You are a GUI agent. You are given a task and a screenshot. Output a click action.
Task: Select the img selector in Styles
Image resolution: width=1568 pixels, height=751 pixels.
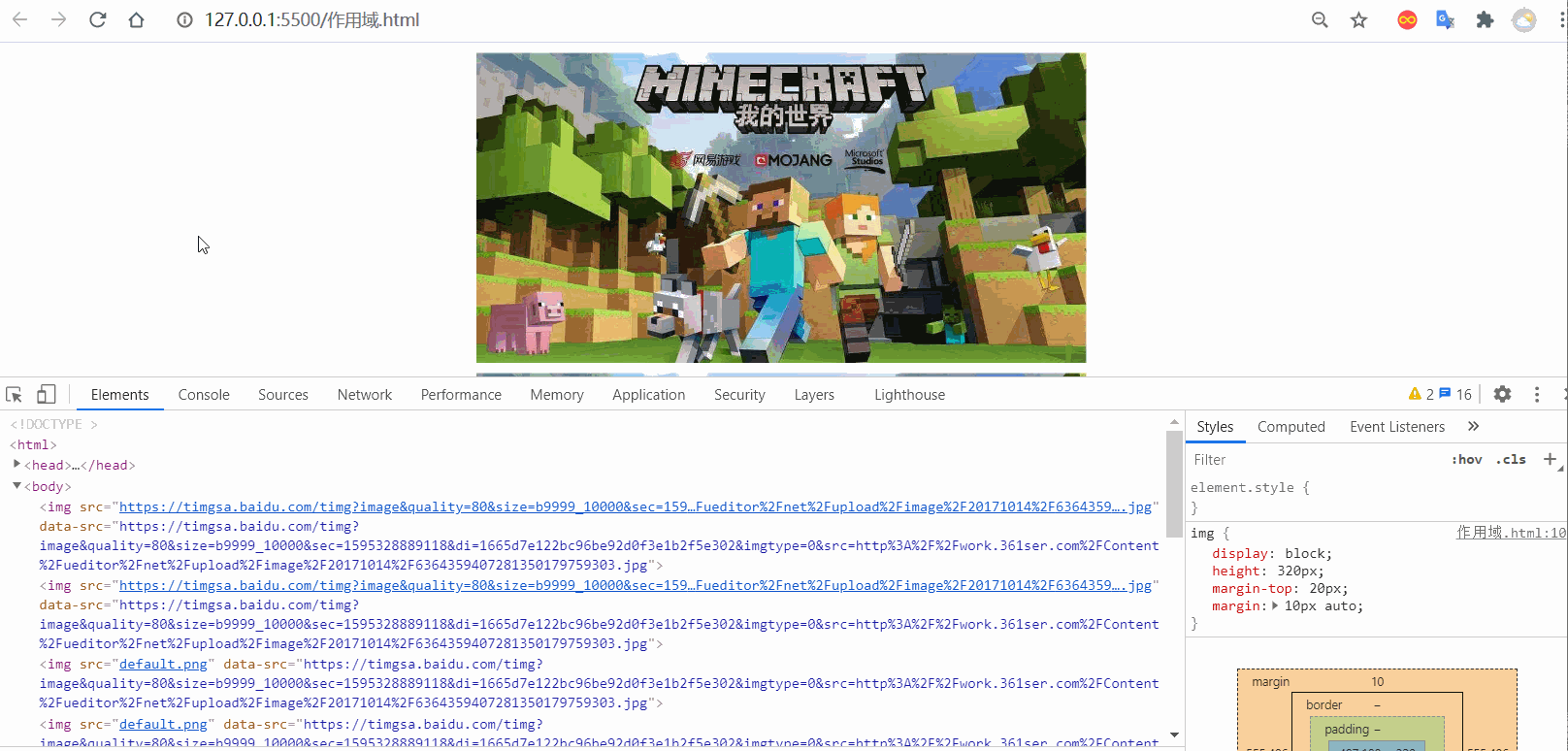coord(1202,533)
